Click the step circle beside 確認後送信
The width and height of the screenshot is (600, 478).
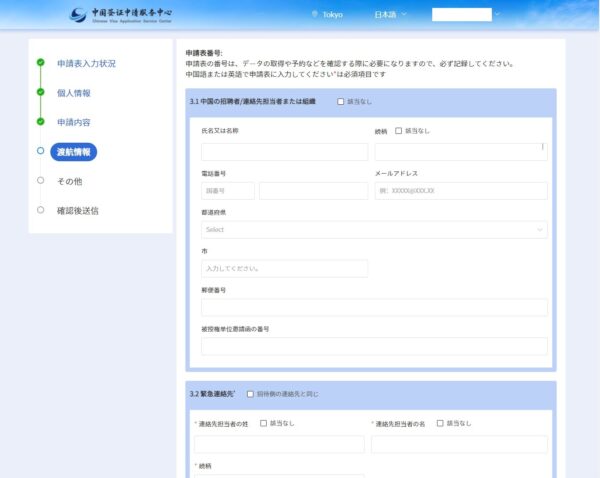click(x=40, y=210)
